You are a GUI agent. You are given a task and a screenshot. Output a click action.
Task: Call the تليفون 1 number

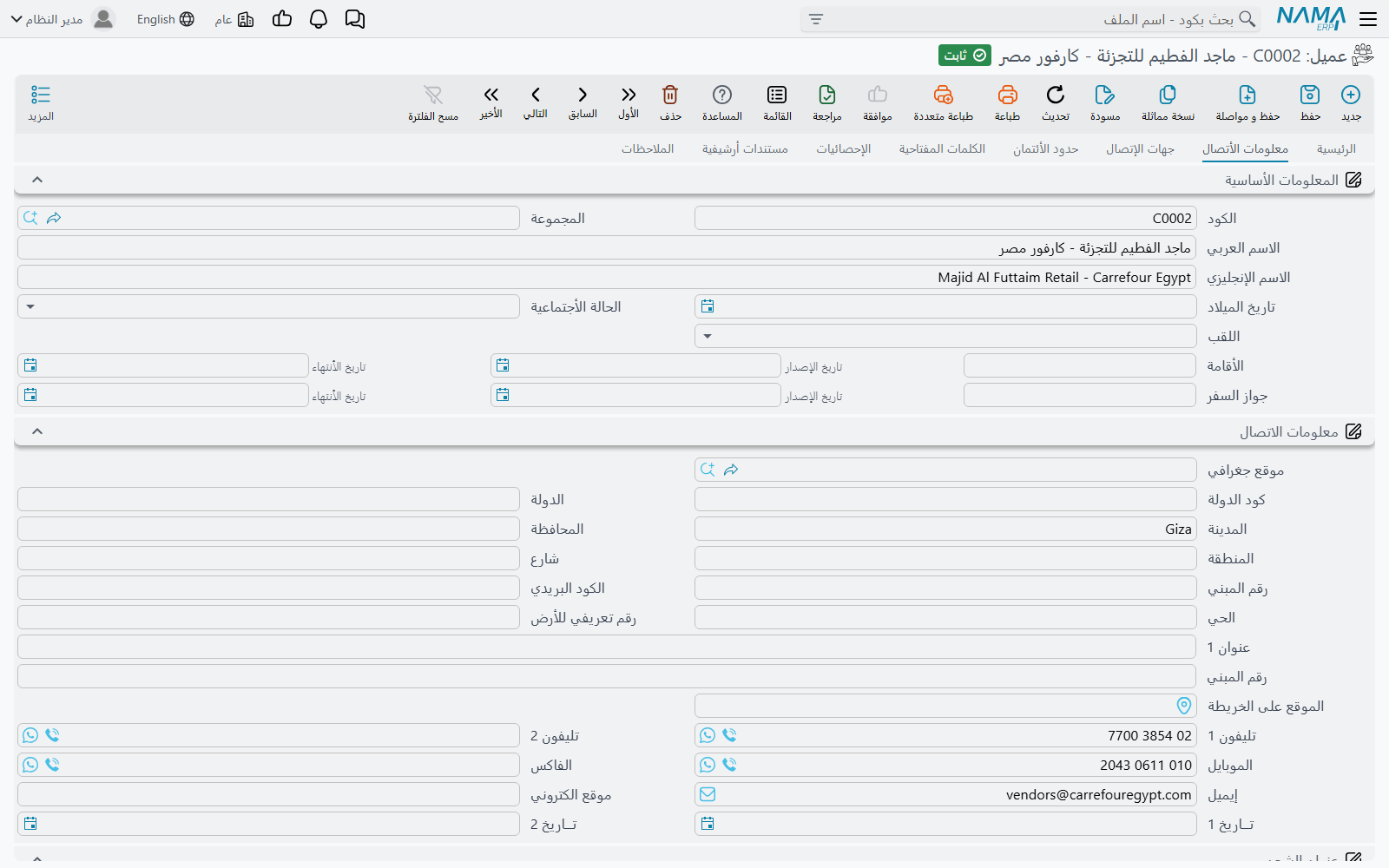(729, 735)
